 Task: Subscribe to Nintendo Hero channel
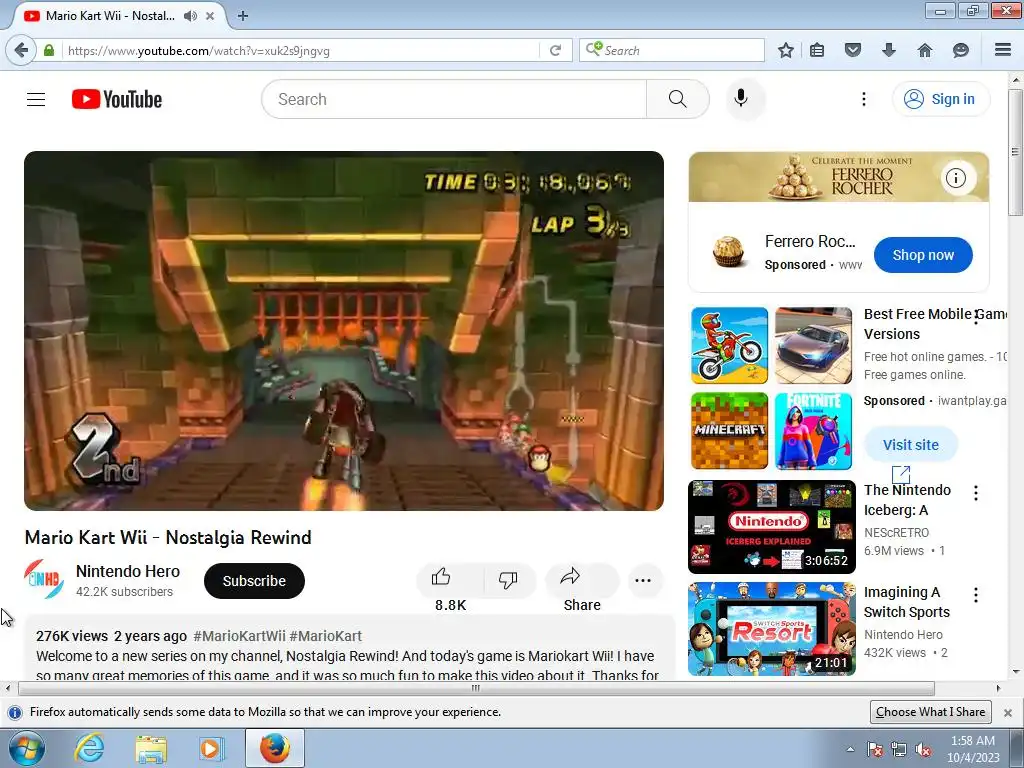pyautogui.click(x=254, y=581)
